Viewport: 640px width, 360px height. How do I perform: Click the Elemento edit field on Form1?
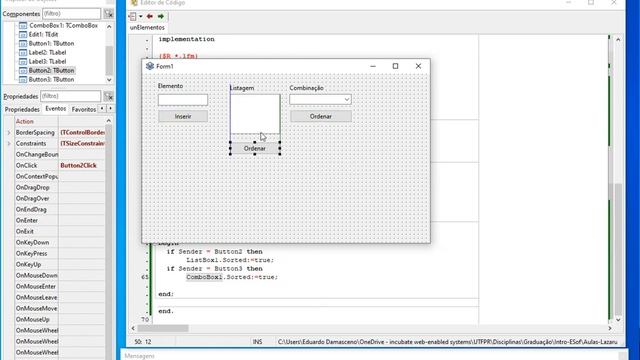click(183, 100)
